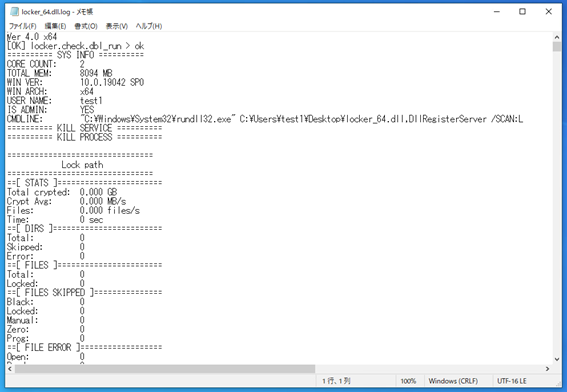Click the horizontal scrollbar thumb
This screenshot has height=392, width=567.
pyautogui.click(x=165, y=368)
